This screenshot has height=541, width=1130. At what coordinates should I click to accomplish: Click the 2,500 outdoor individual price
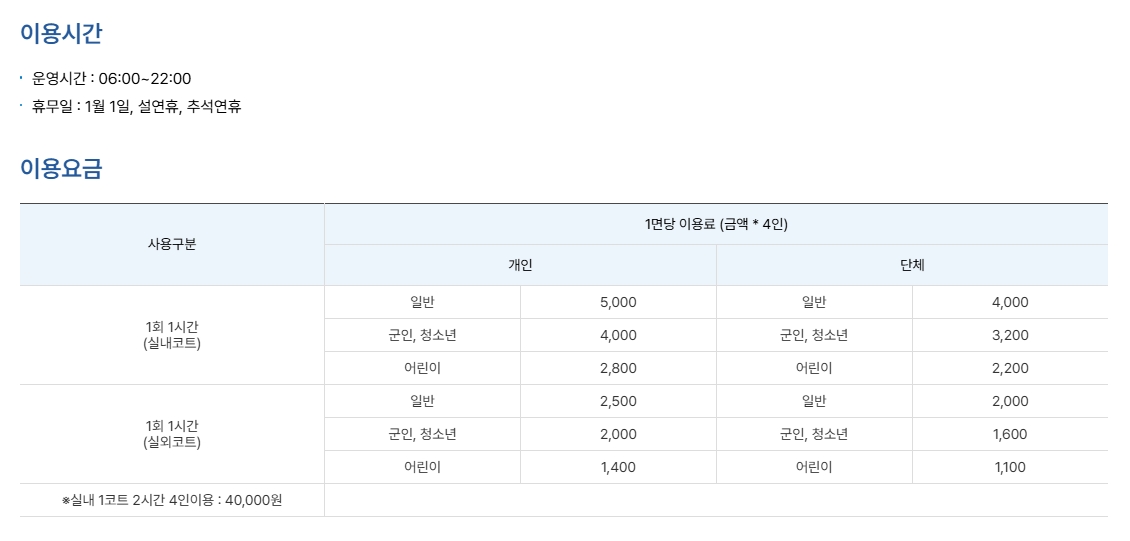[618, 401]
